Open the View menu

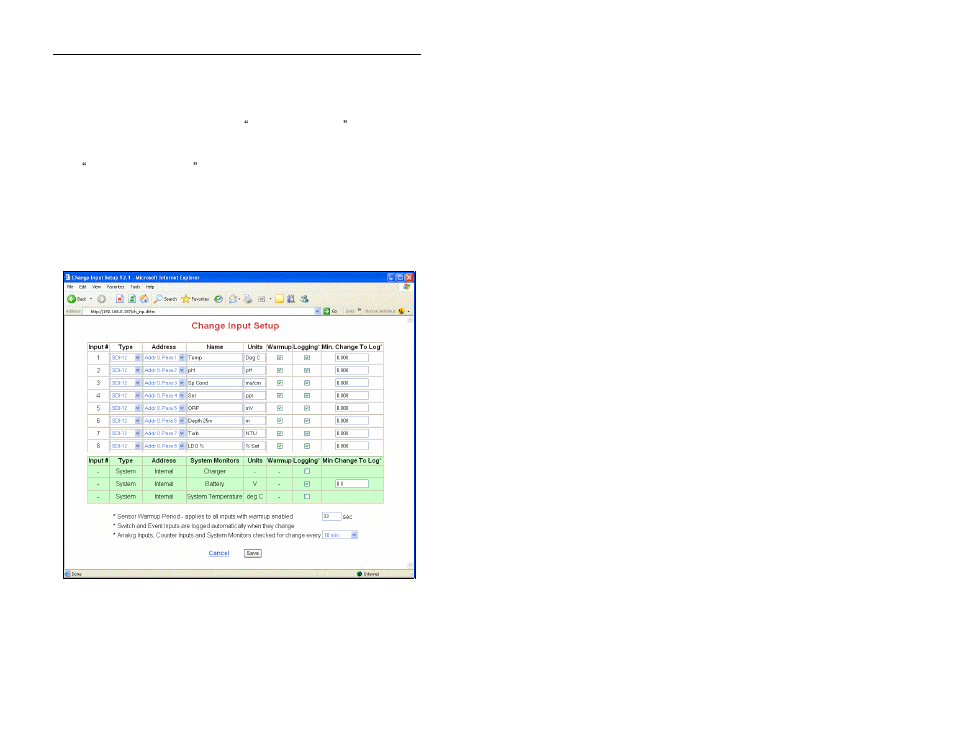tap(96, 287)
